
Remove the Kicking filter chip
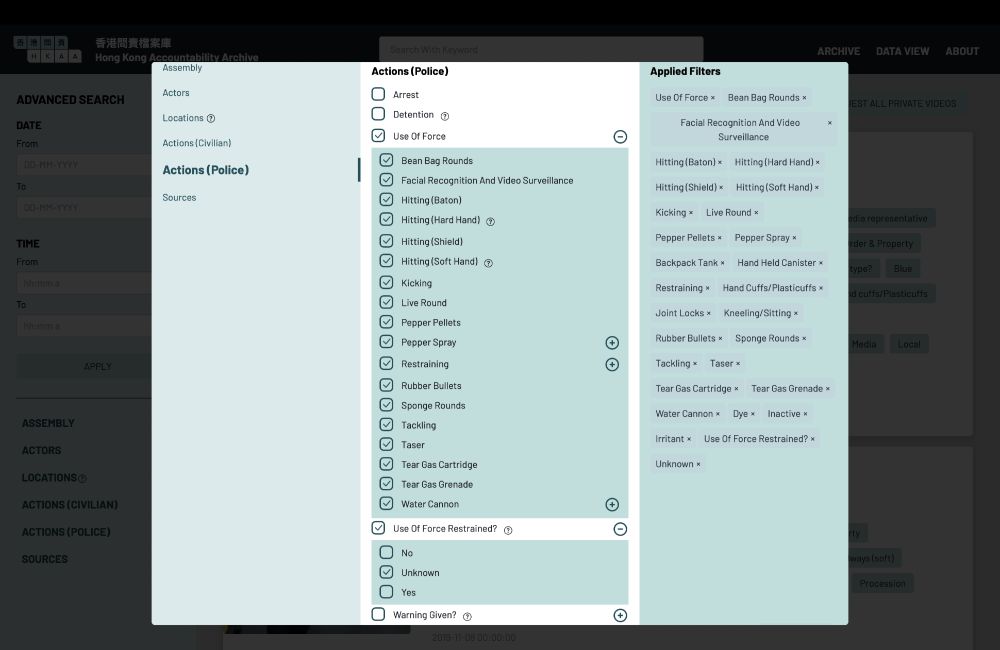691,213
